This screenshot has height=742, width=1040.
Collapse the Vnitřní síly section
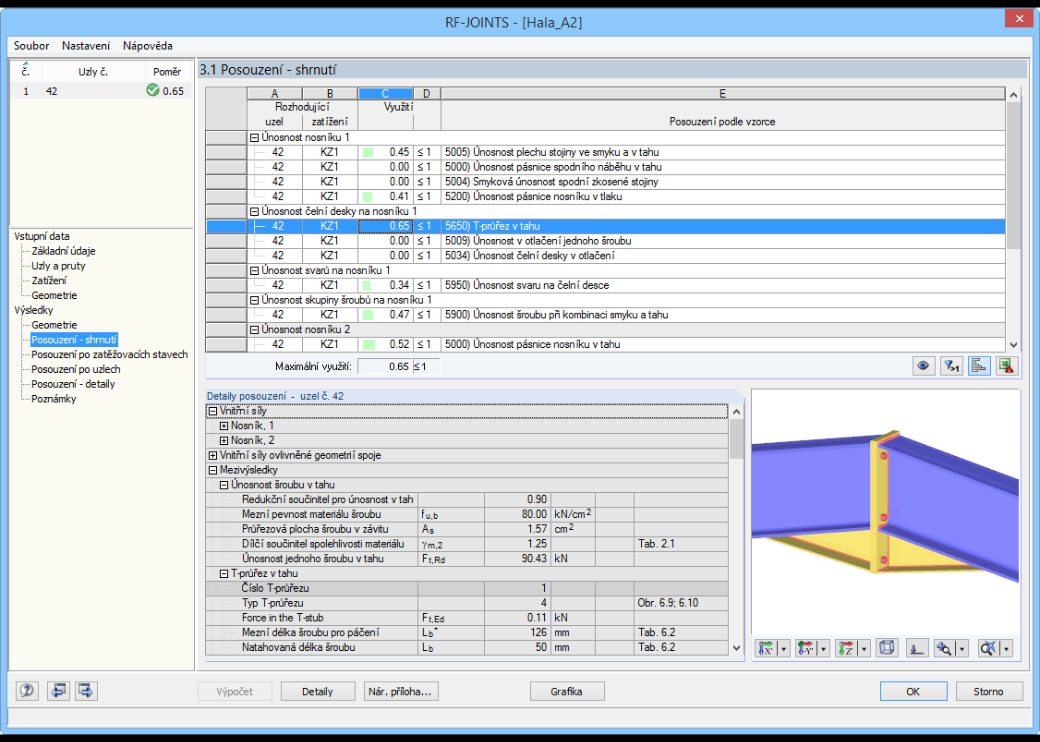tap(213, 411)
